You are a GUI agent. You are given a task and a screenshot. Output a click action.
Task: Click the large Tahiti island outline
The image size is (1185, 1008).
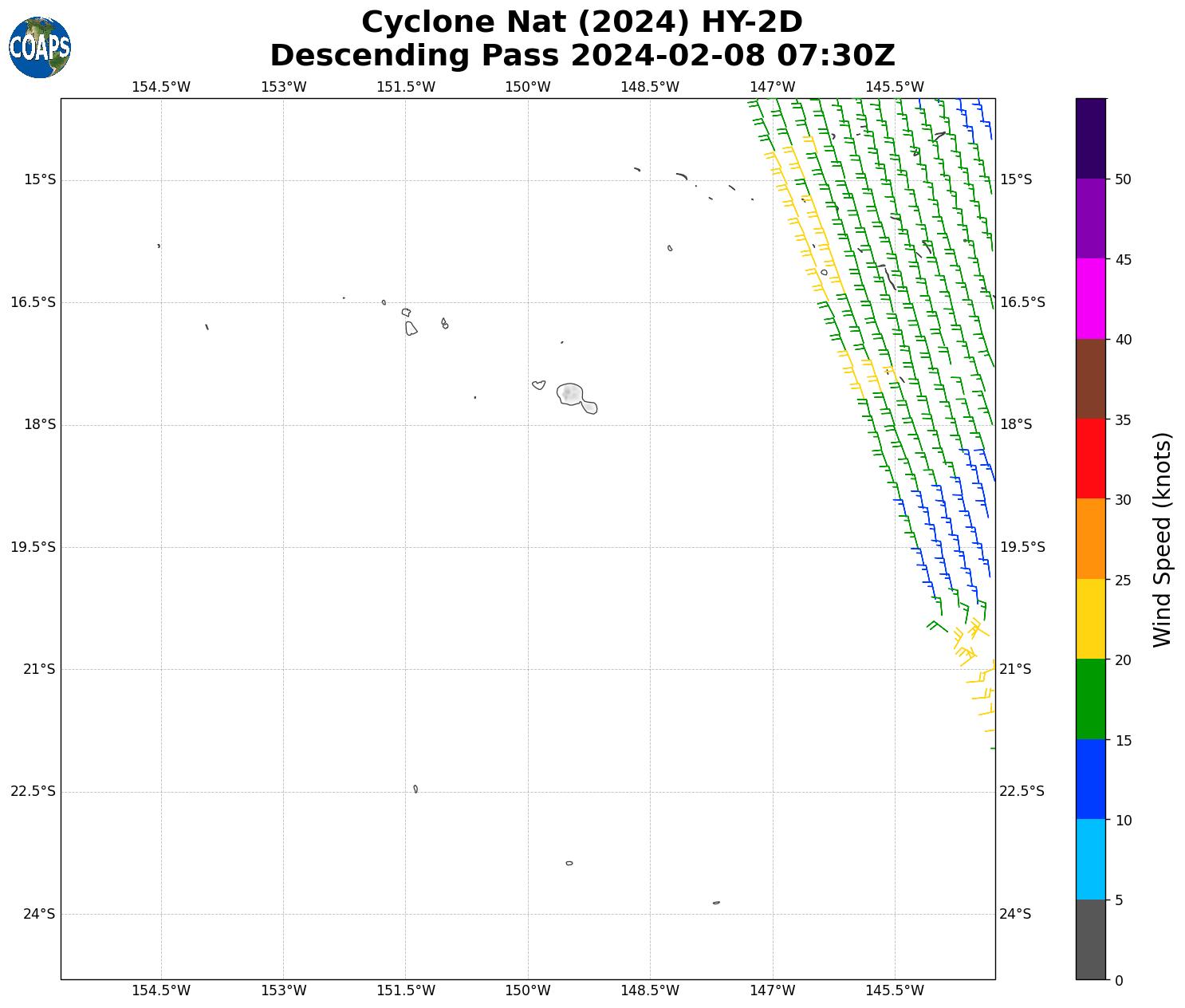coord(571,394)
